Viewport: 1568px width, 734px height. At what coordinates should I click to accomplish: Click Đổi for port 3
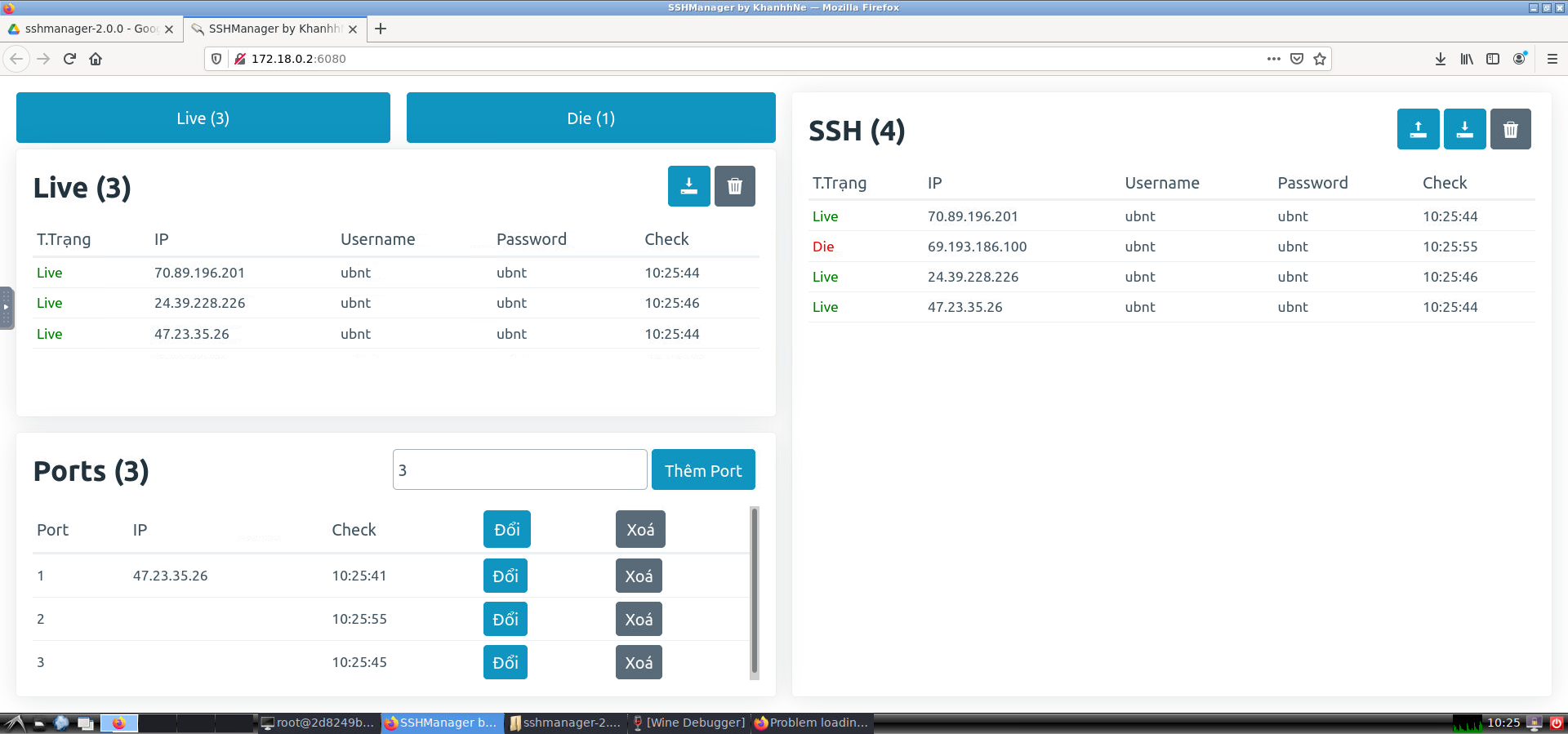click(506, 662)
